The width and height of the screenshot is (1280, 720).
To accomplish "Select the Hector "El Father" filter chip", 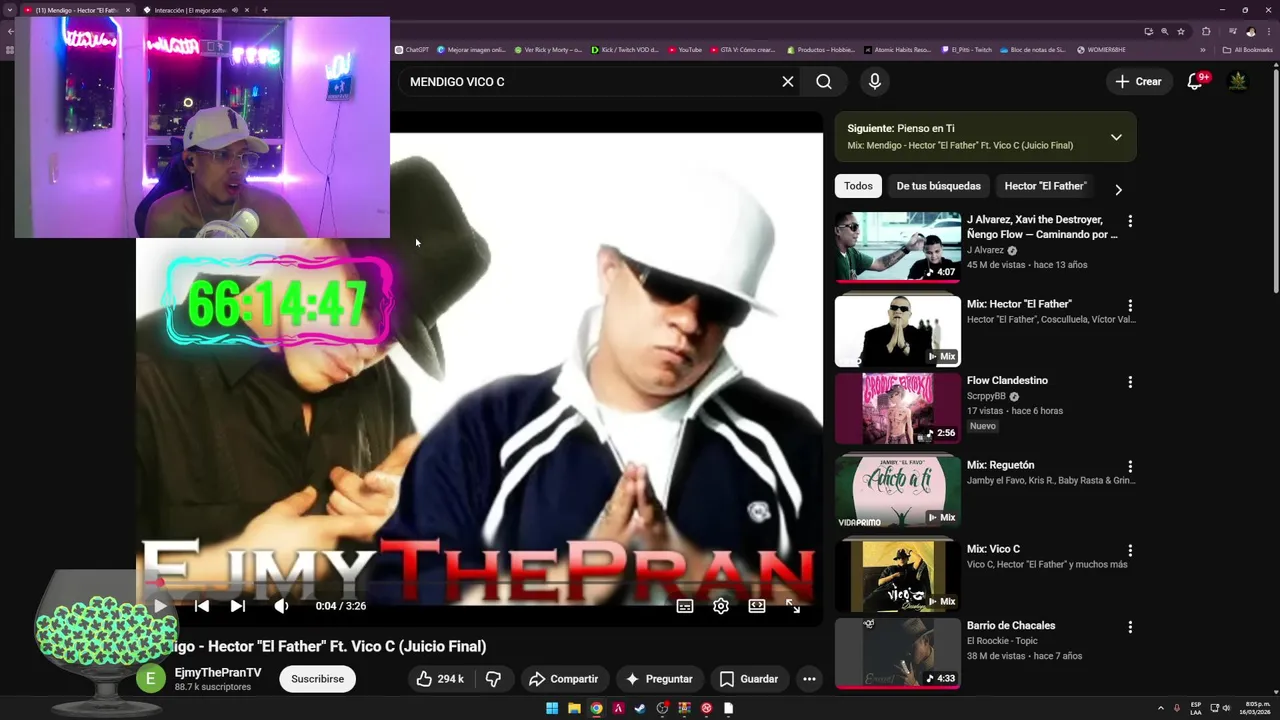I will (1045, 186).
